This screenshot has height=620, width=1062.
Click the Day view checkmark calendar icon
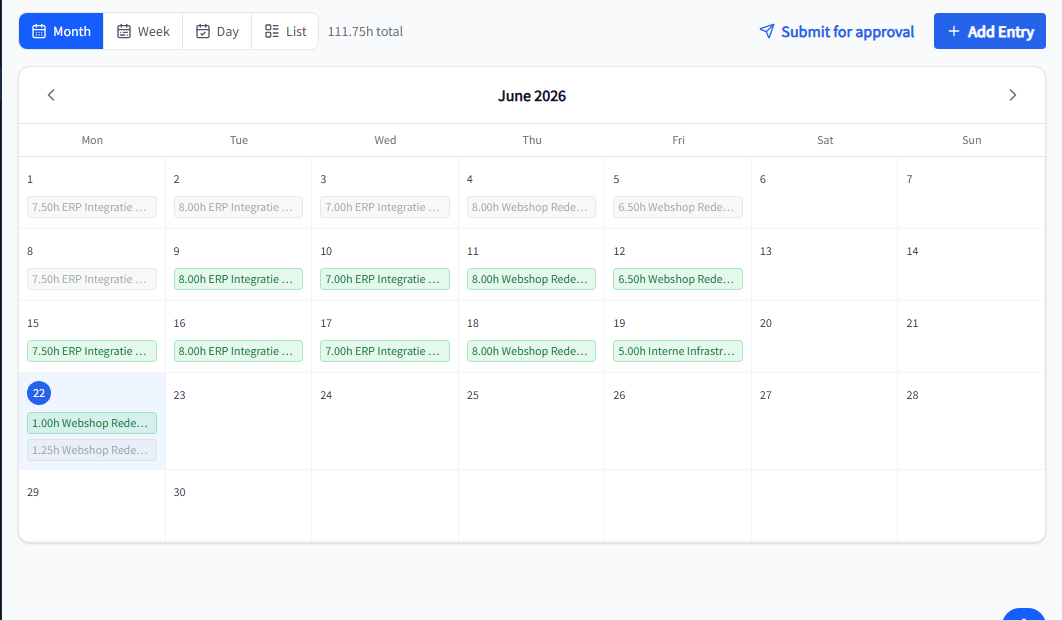[x=203, y=31]
